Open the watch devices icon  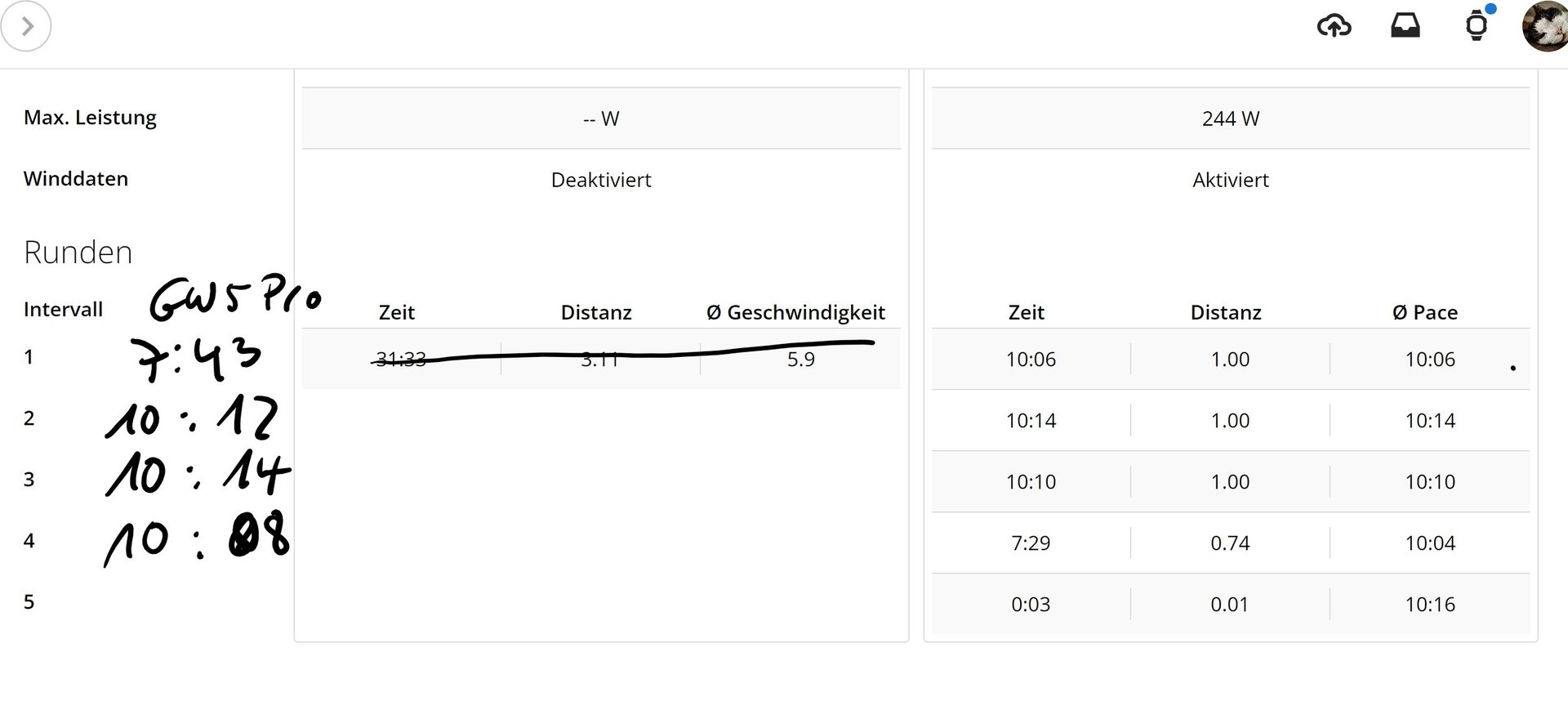(1476, 26)
